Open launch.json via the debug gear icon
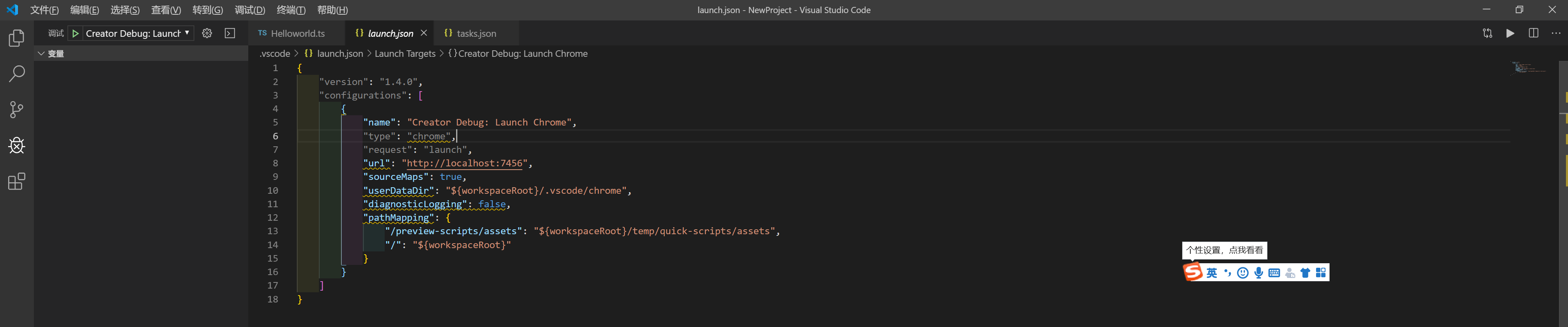 pos(207,34)
